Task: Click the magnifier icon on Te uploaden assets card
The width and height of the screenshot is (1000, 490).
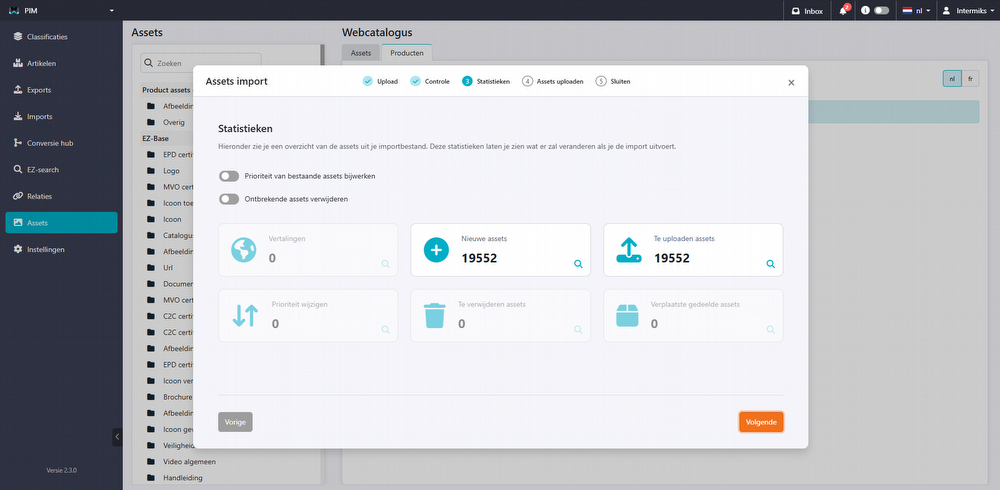Action: tap(770, 264)
